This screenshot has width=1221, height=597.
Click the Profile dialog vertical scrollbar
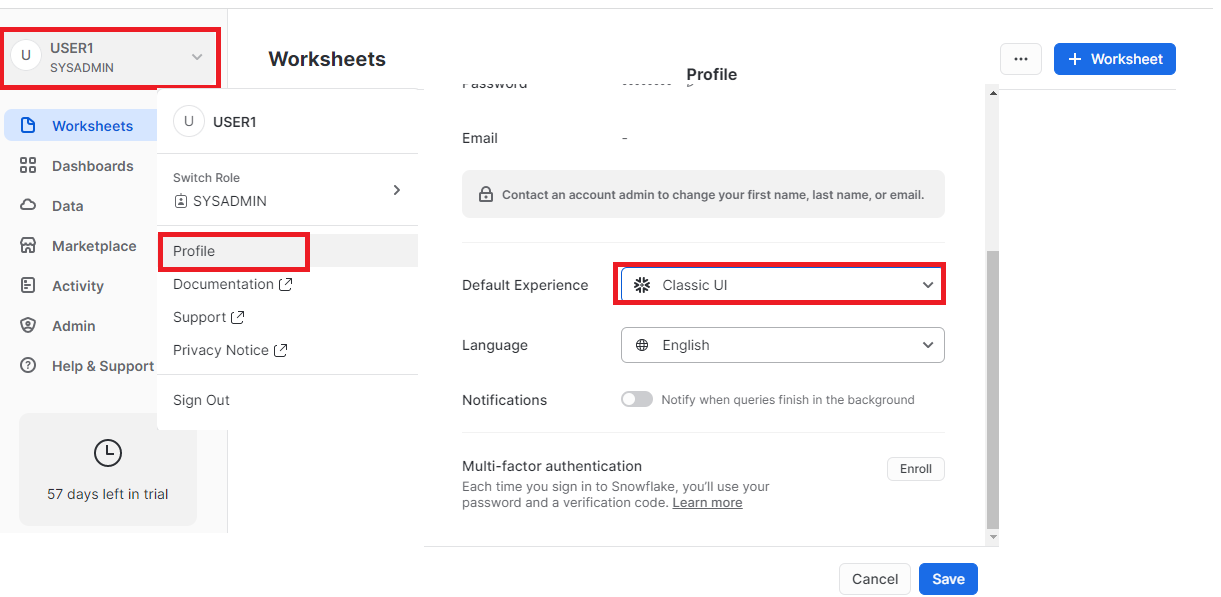pos(992,390)
